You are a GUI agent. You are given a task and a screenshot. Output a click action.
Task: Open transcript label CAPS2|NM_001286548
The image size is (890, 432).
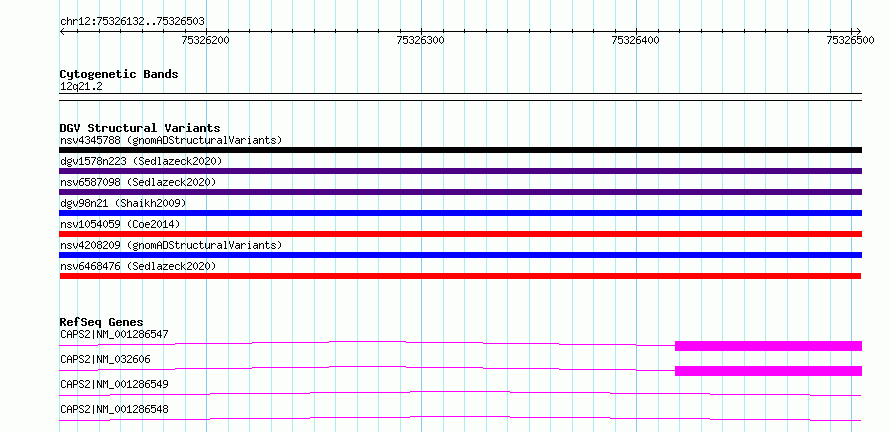pos(114,409)
